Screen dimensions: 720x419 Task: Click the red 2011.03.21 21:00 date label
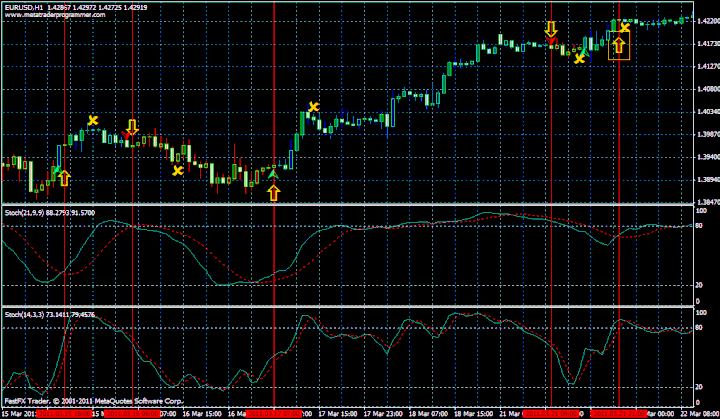click(619, 414)
